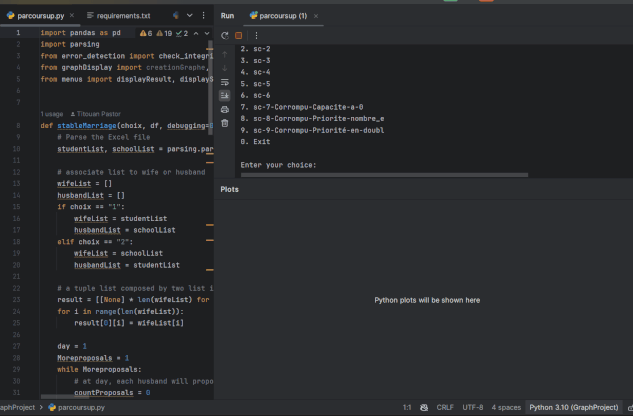This screenshot has height=416, width=633.
Task: Open CRLF line separator selector
Action: point(446,408)
